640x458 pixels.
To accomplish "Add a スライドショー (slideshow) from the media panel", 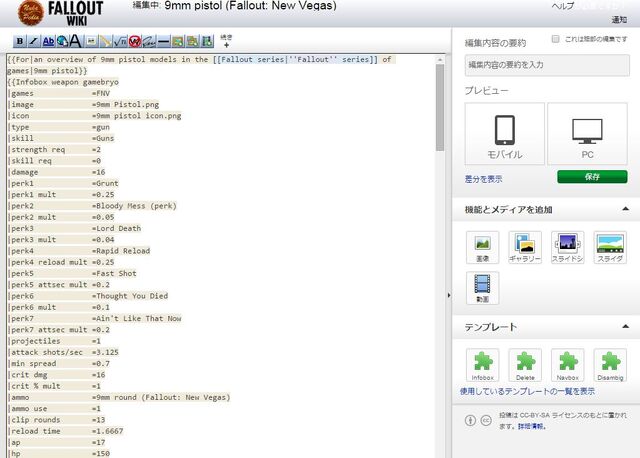I will coord(567,247).
